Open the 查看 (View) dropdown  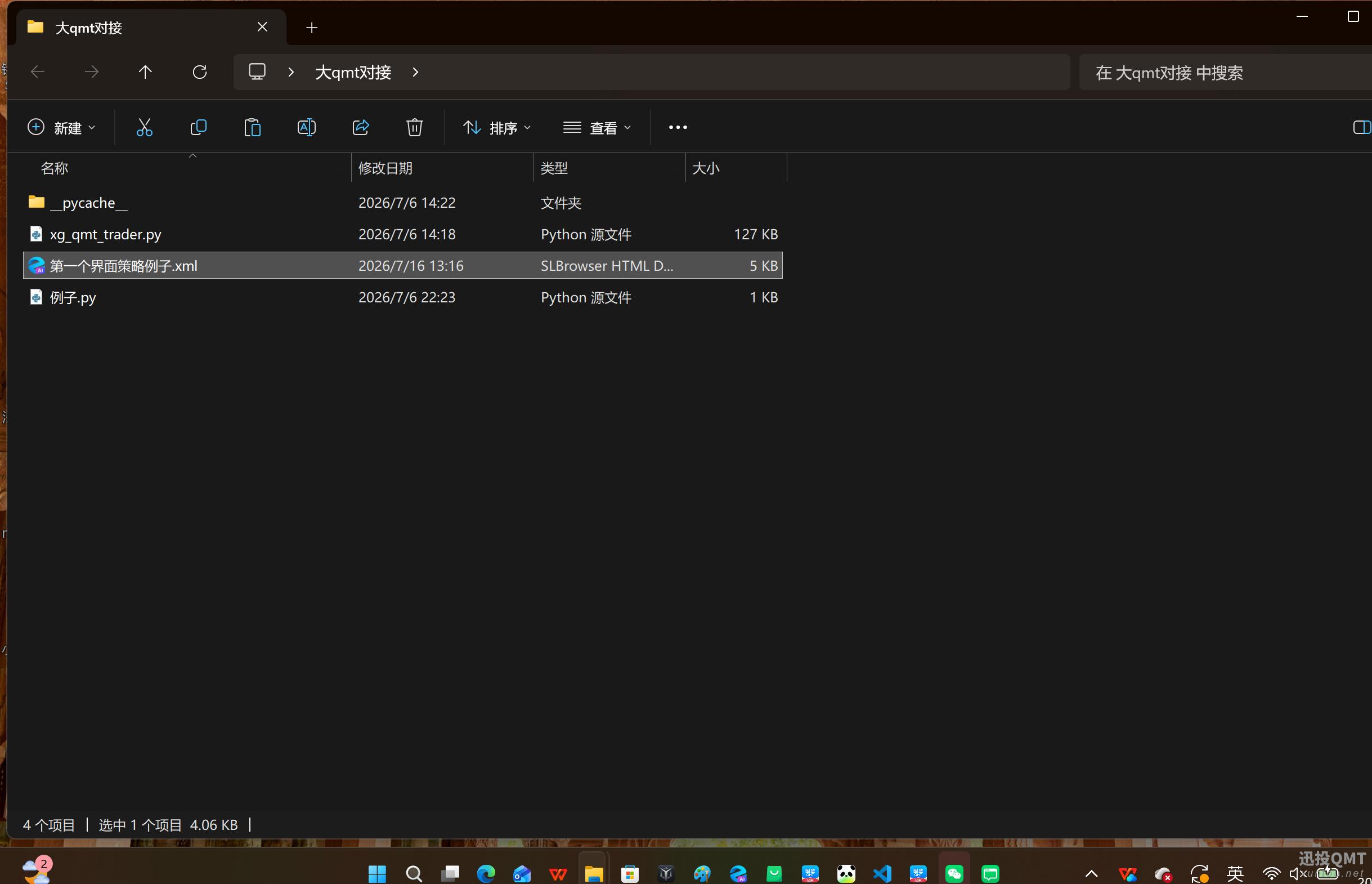pos(597,127)
